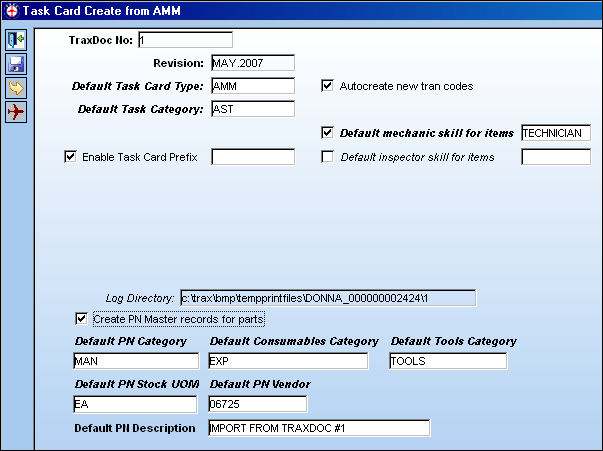Click the exit door icon in sidebar
The width and height of the screenshot is (603, 451).
click(x=16, y=40)
